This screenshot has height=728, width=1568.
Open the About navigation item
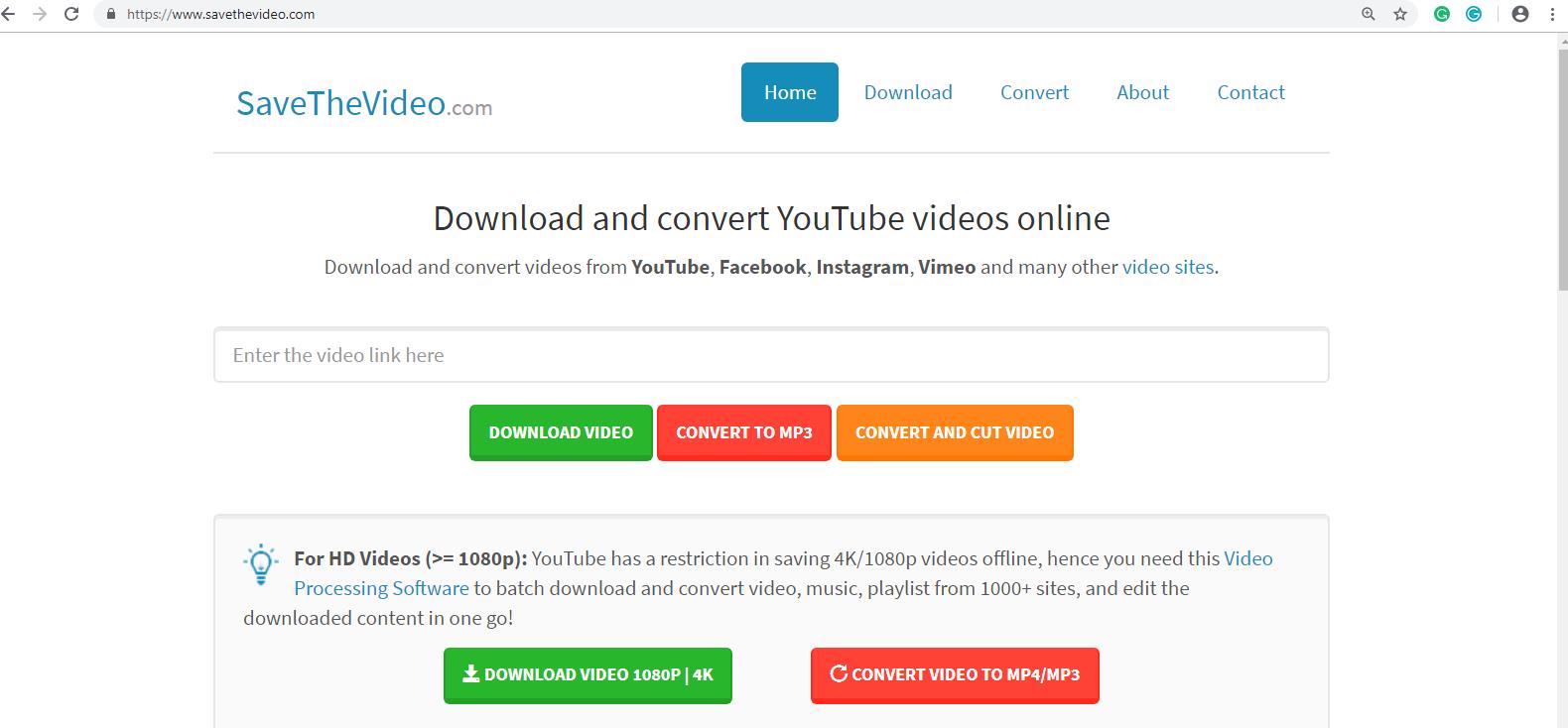1142,92
